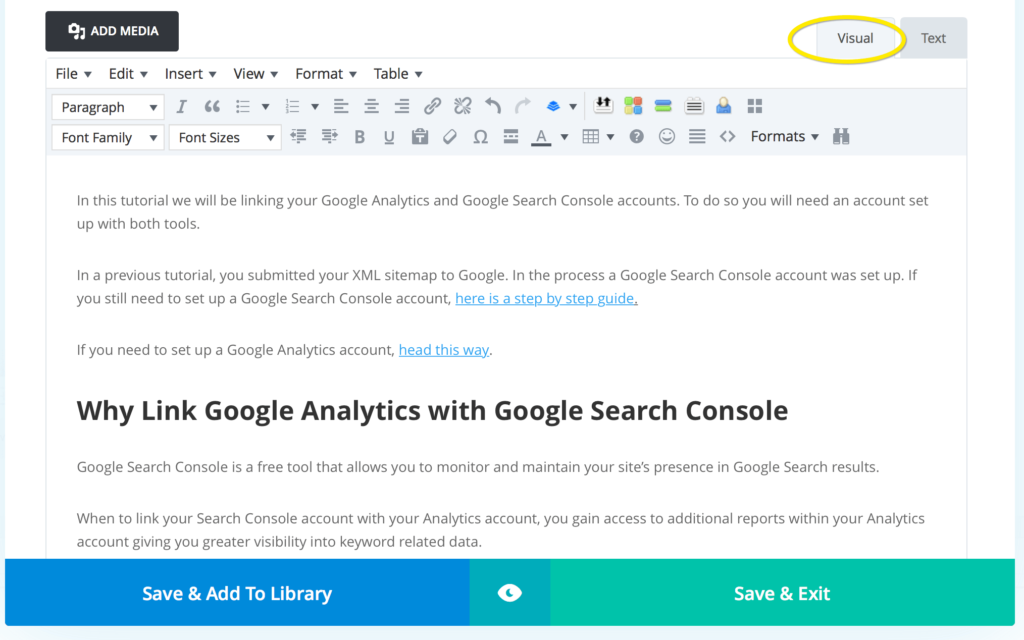Open find and replace binoculars
The height and width of the screenshot is (640, 1024).
[841, 136]
